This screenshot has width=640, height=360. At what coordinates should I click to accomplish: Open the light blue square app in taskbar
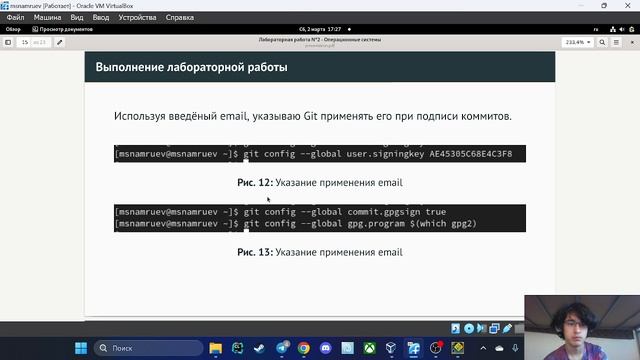tap(348, 348)
